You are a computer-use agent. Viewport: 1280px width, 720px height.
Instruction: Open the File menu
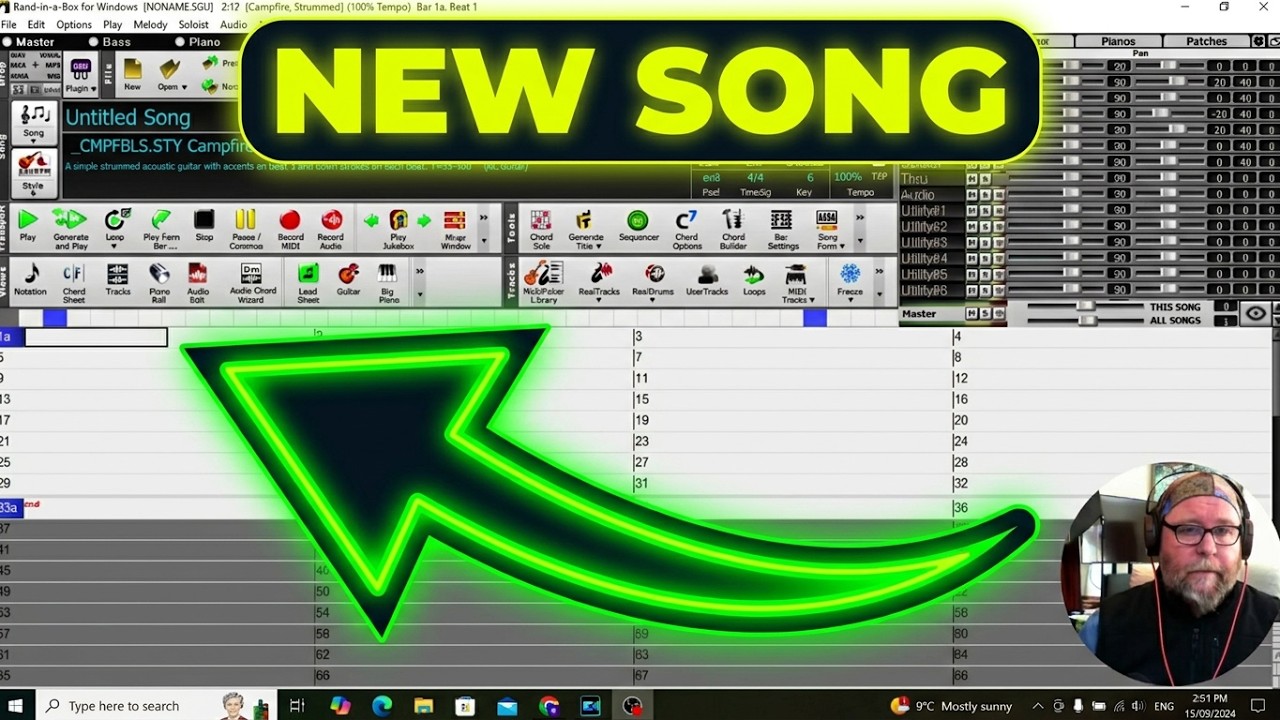click(8, 24)
